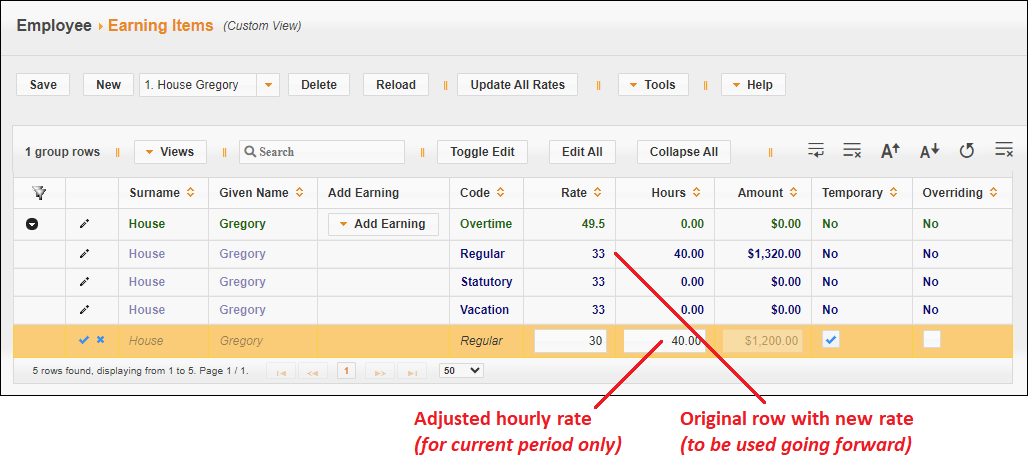Open the employee selector dropdown arrow
Image resolution: width=1028 pixels, height=461 pixels.
[268, 85]
